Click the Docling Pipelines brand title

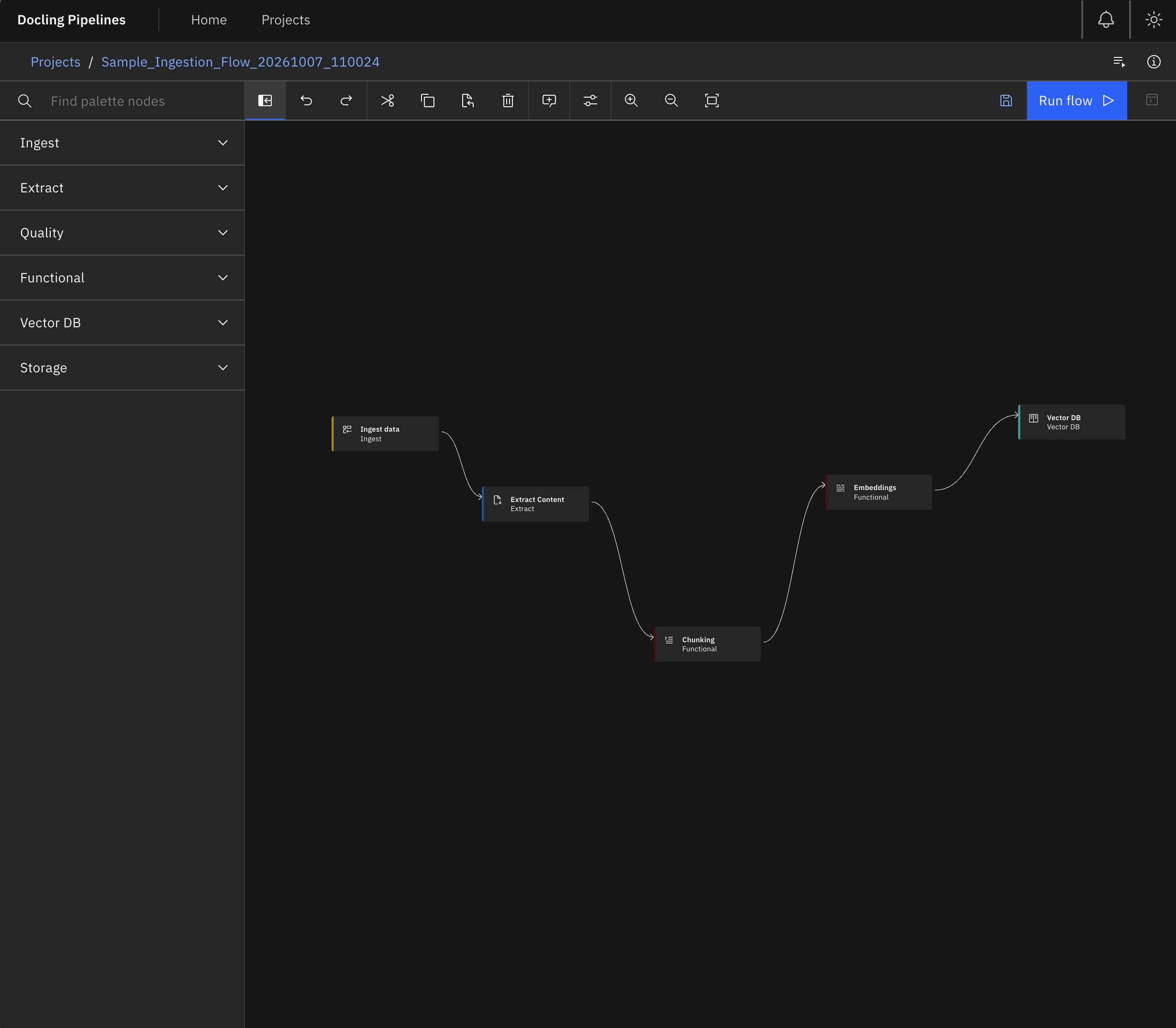pos(72,20)
